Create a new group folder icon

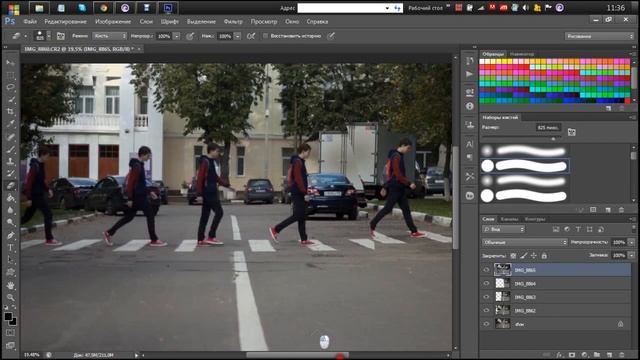(x=597, y=355)
